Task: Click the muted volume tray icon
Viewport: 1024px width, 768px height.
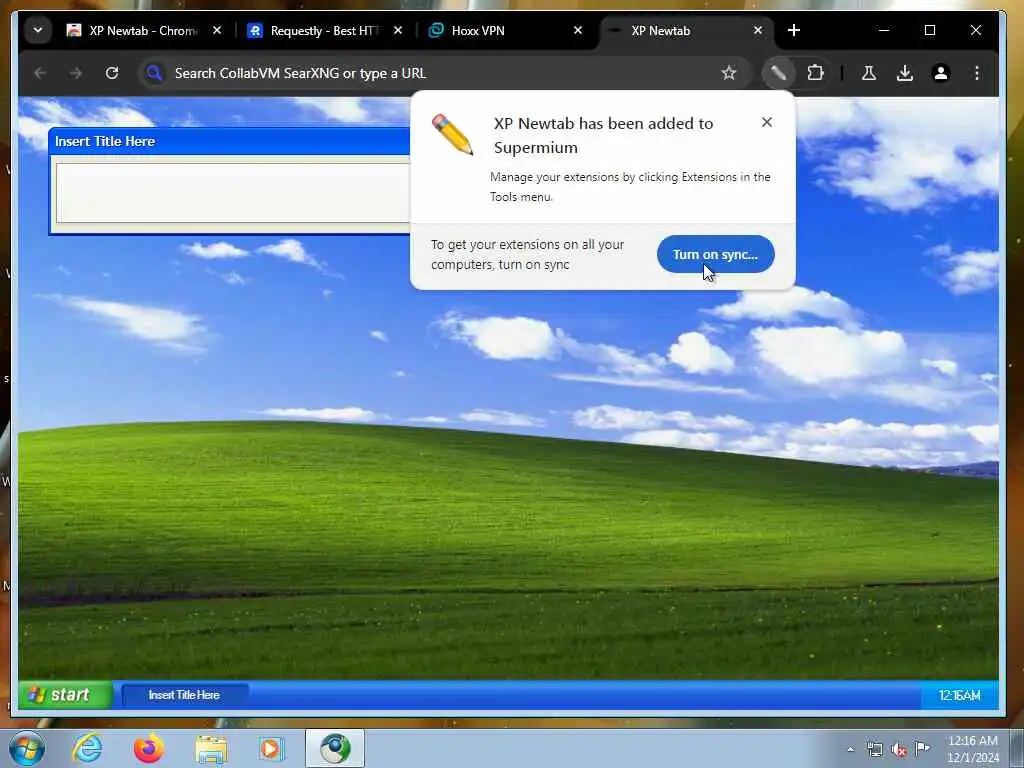Action: 899,750
